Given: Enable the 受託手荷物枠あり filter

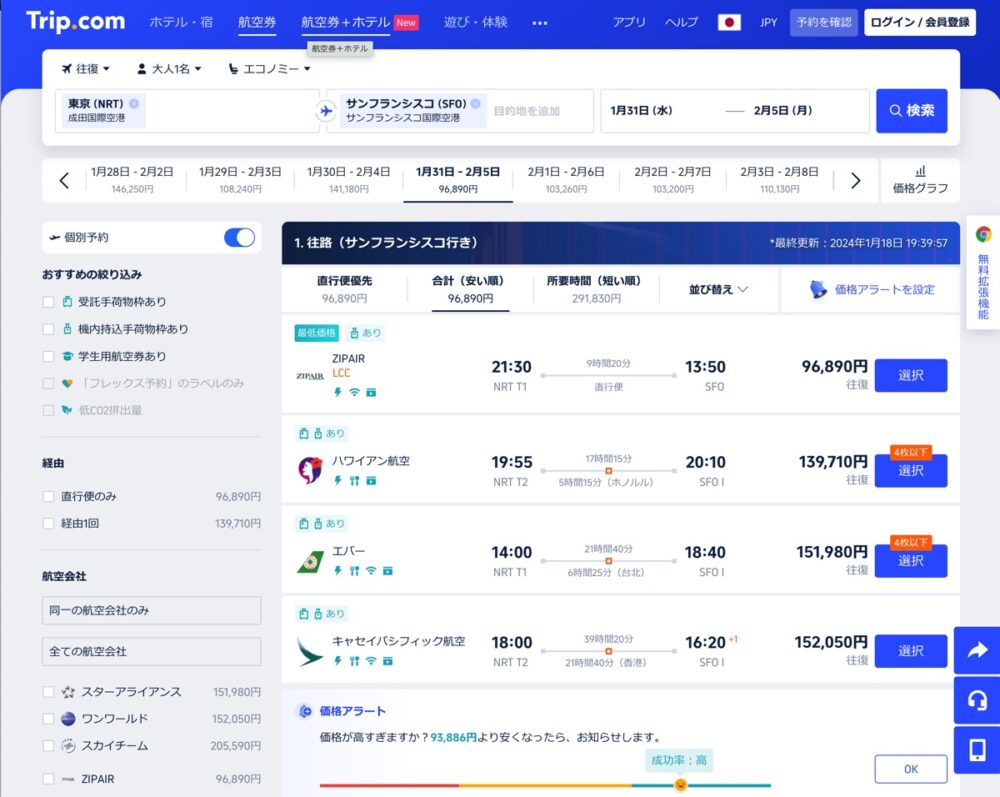Looking at the screenshot, I should point(49,302).
